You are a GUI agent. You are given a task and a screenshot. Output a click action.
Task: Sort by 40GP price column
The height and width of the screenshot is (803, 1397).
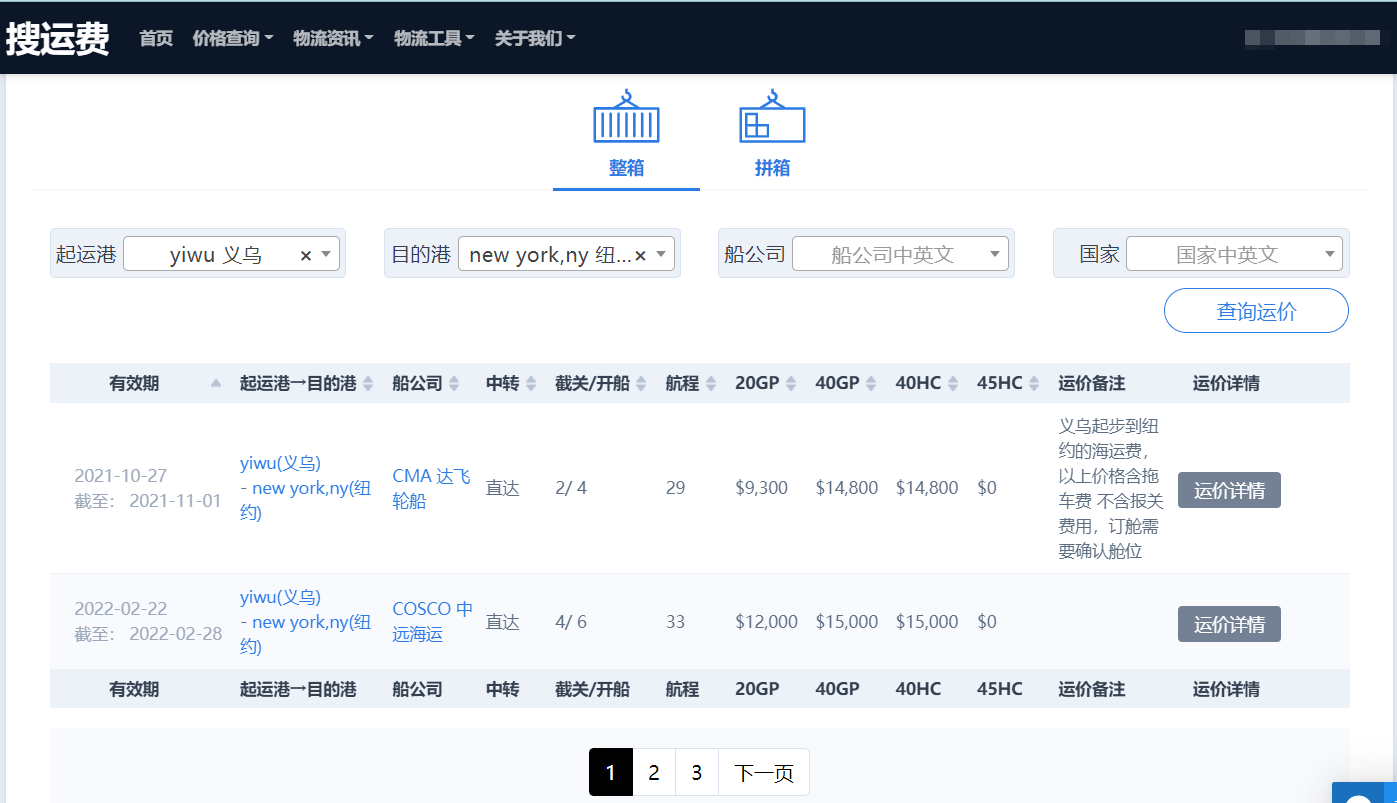pyautogui.click(x=846, y=383)
